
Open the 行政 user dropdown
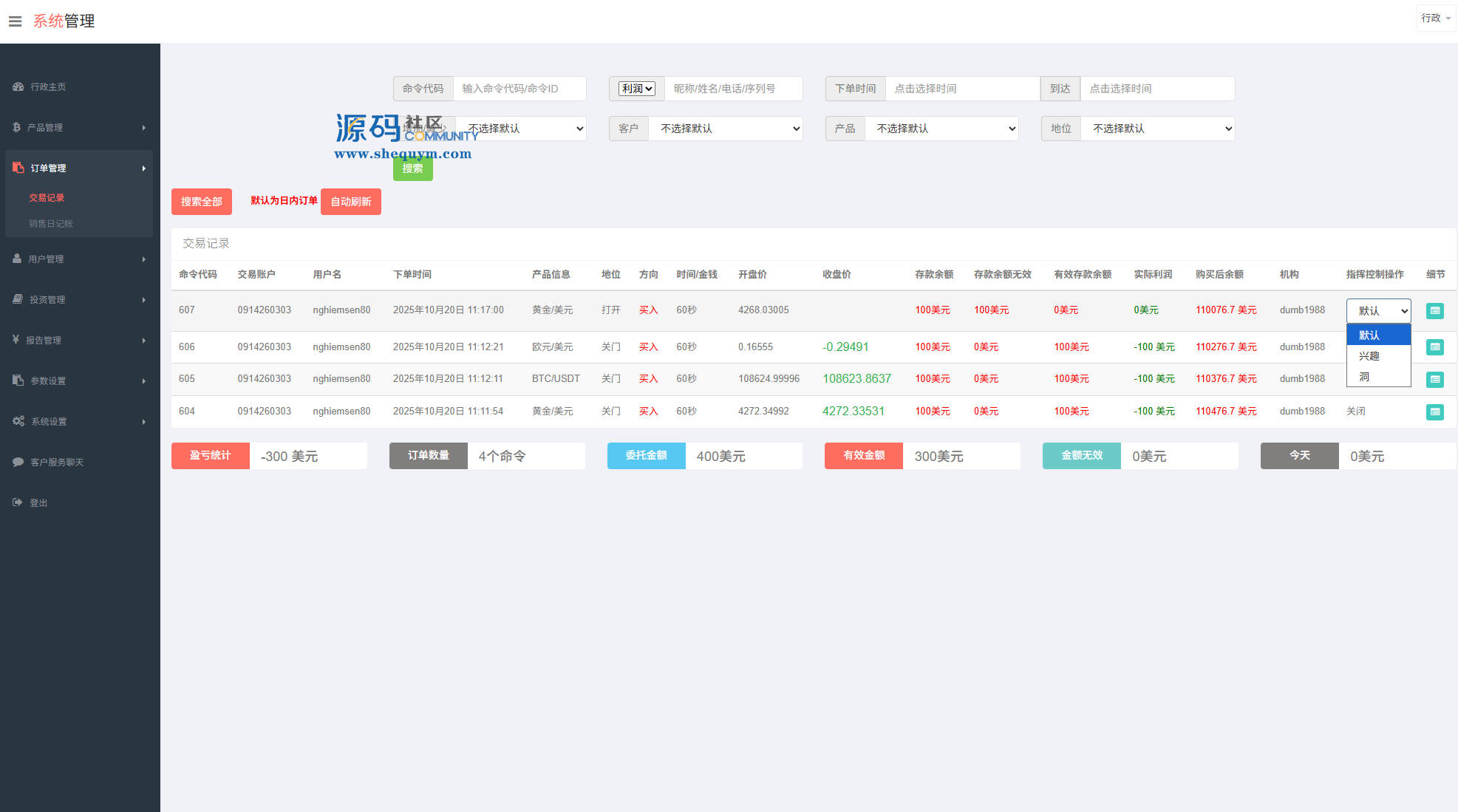point(1435,18)
